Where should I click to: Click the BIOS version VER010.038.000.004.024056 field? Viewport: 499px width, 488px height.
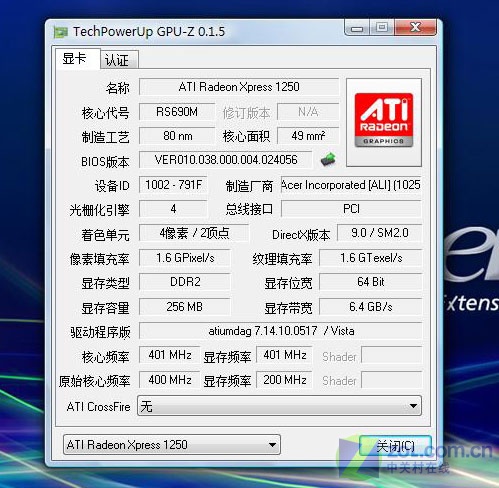point(226,160)
